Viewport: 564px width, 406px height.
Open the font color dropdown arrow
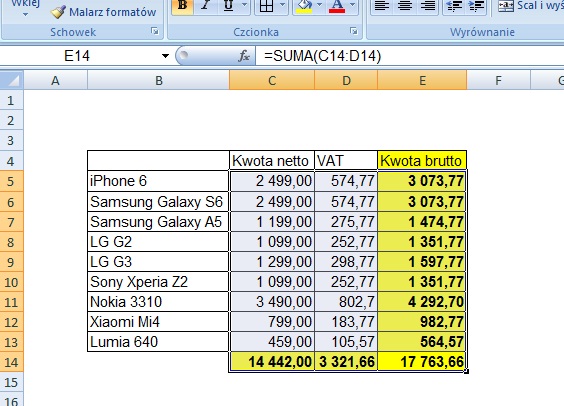(x=353, y=5)
